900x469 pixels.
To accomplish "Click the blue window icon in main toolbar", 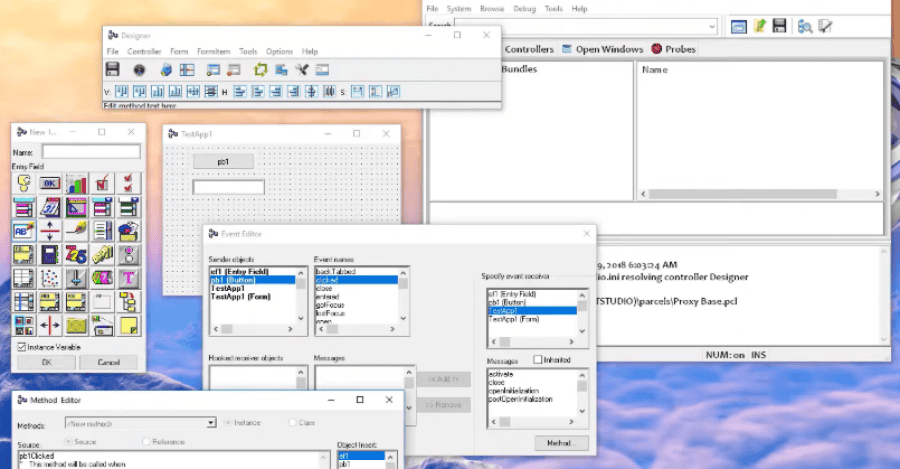I will coord(739,26).
